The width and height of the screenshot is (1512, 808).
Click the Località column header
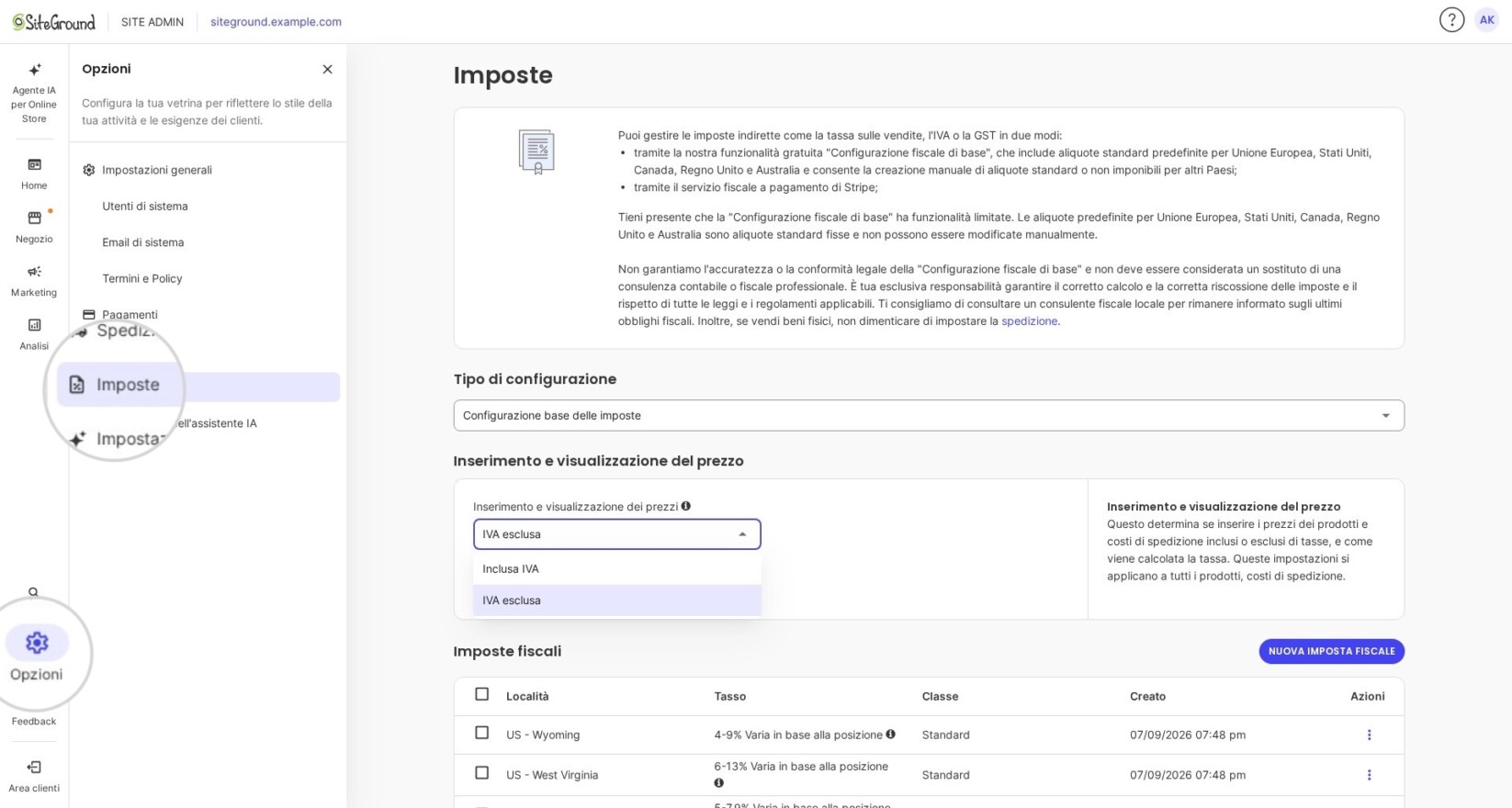coord(527,697)
